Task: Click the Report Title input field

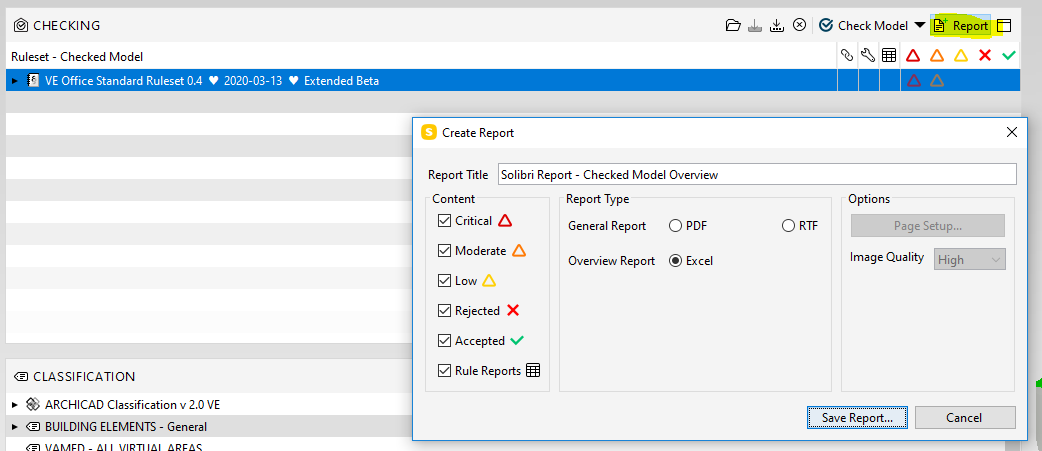Action: pos(757,175)
